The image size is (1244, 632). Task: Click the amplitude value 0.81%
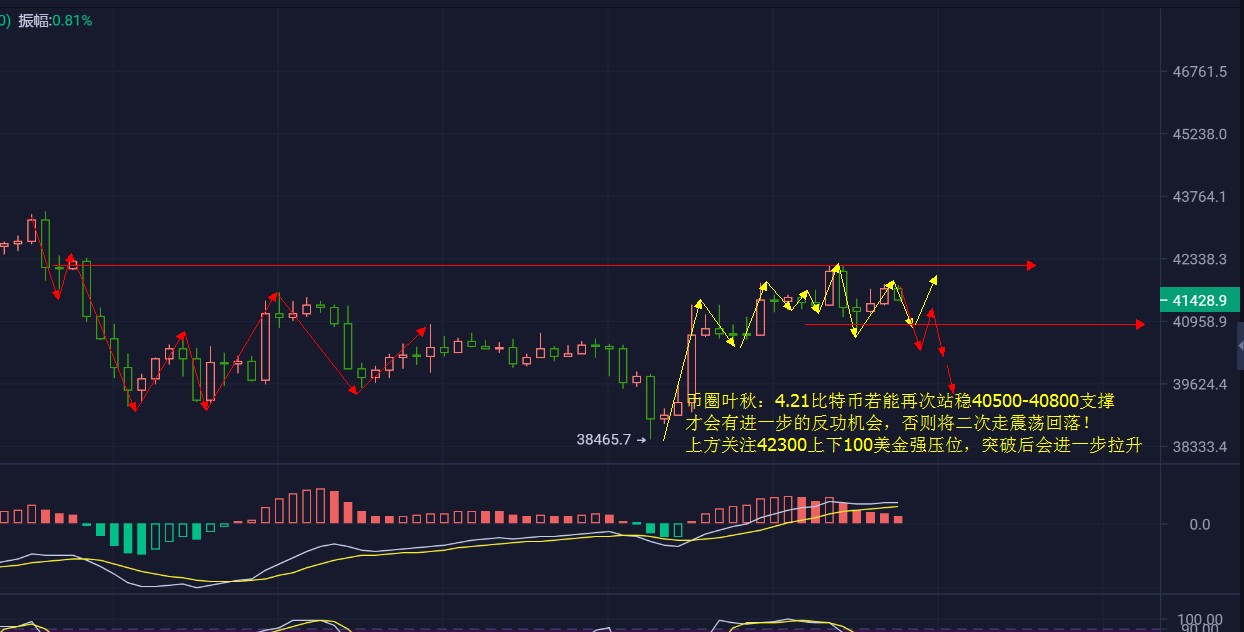click(x=70, y=20)
